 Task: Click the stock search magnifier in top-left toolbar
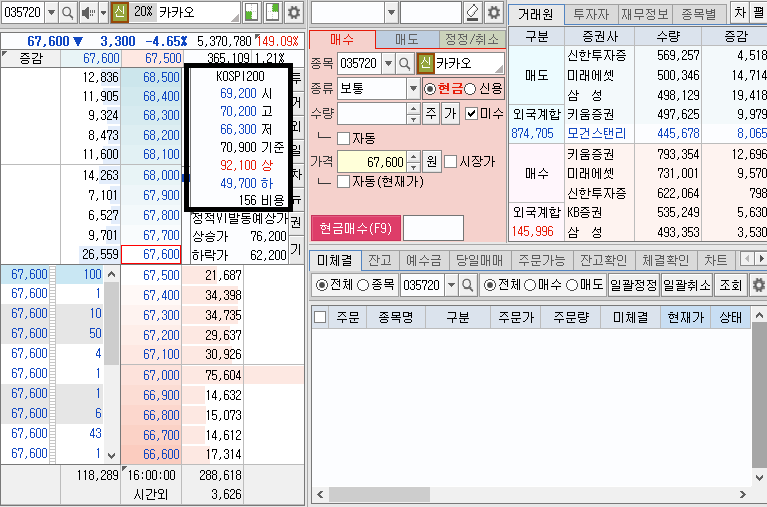[68, 13]
